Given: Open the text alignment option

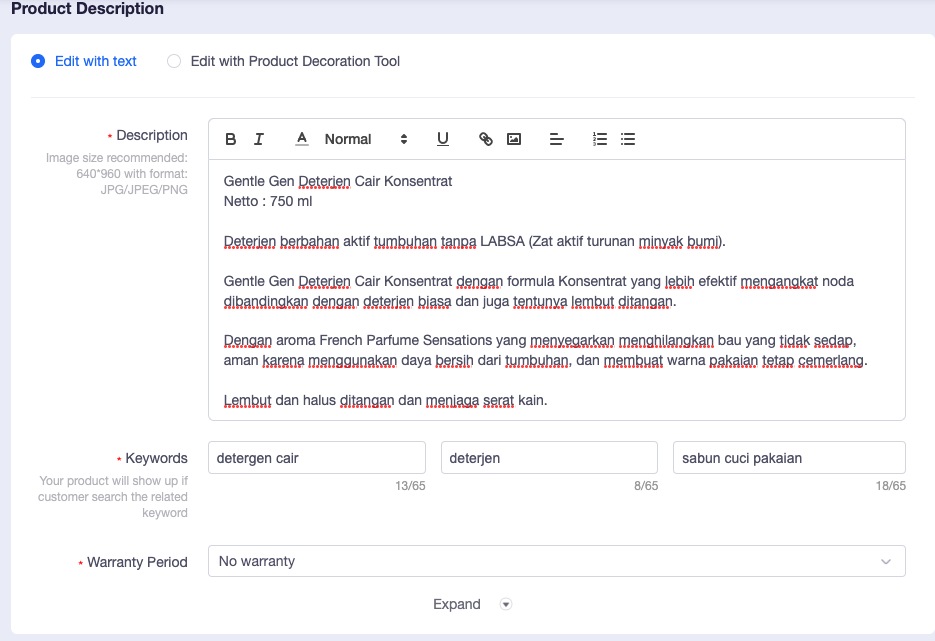Looking at the screenshot, I should pos(556,140).
